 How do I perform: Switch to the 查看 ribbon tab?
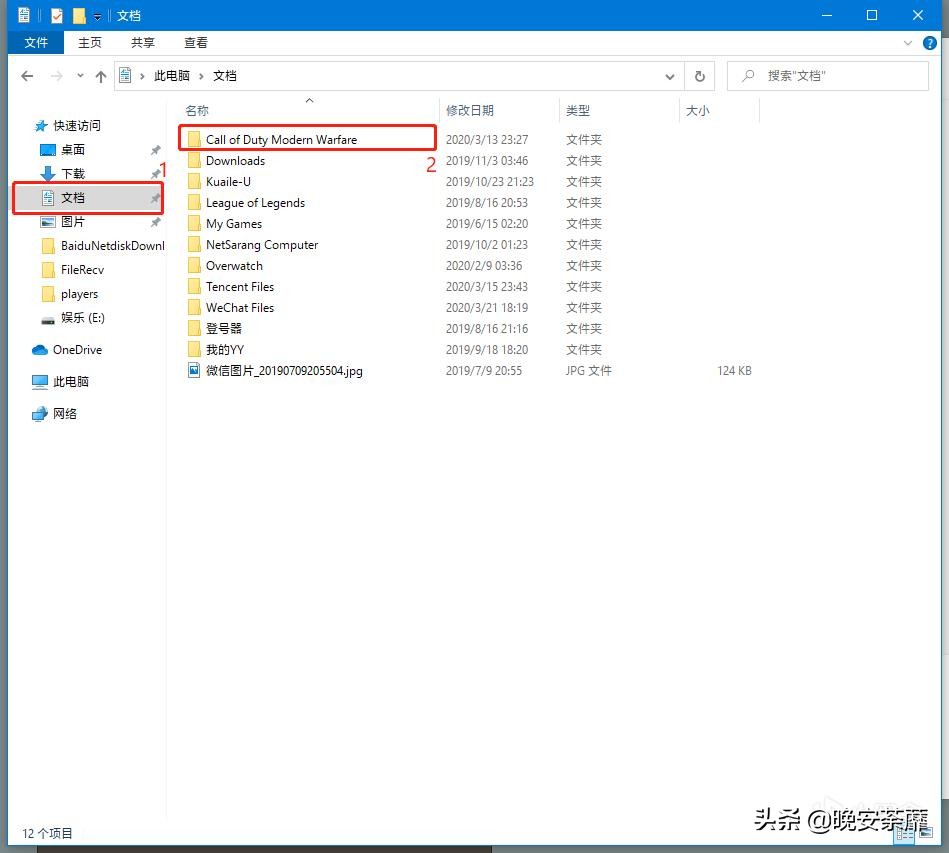[x=195, y=42]
